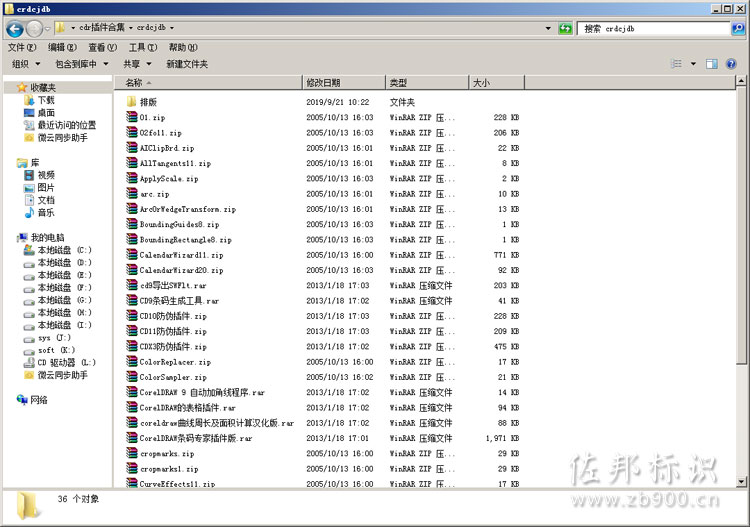Click the 新建文件夹 button

tap(187, 64)
